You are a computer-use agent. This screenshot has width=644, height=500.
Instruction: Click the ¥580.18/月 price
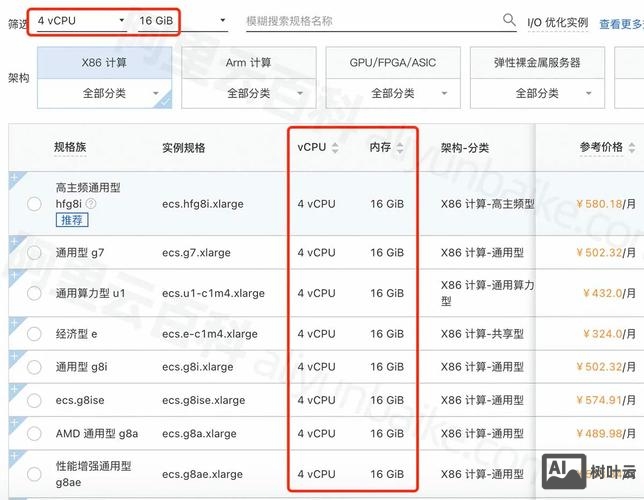click(606, 204)
